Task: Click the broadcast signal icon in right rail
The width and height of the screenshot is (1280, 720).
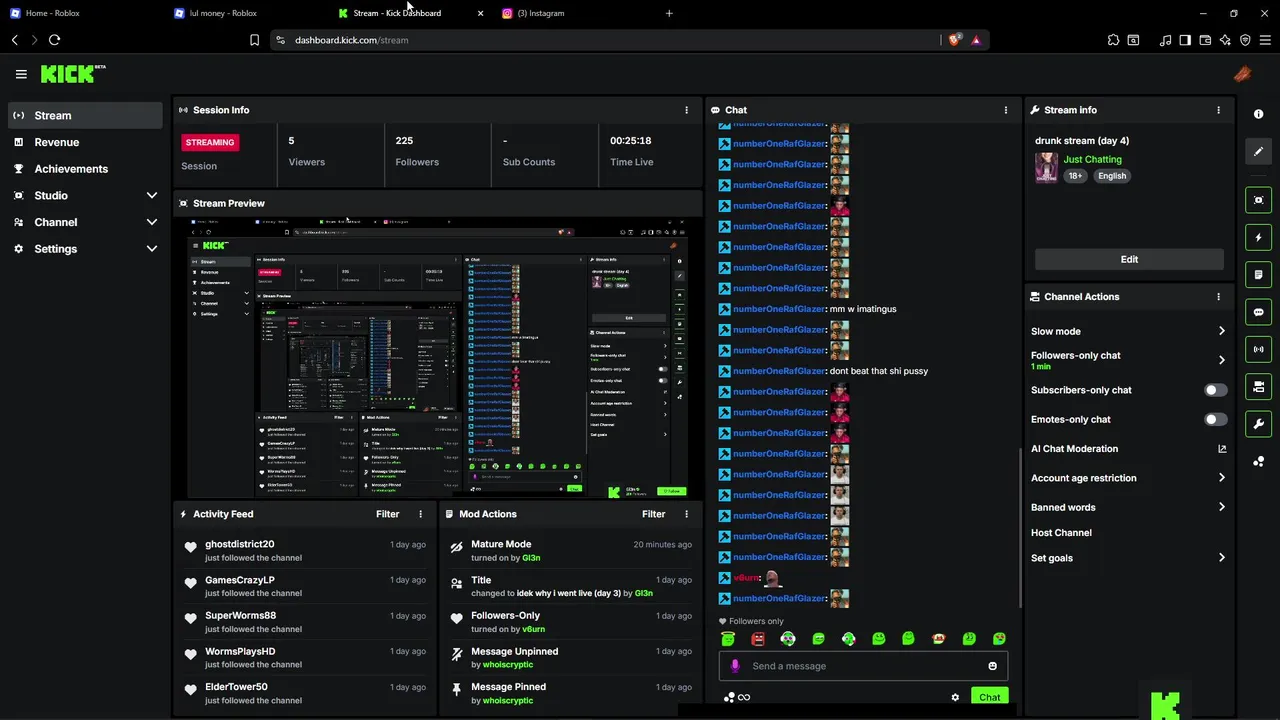Action: click(x=1258, y=349)
